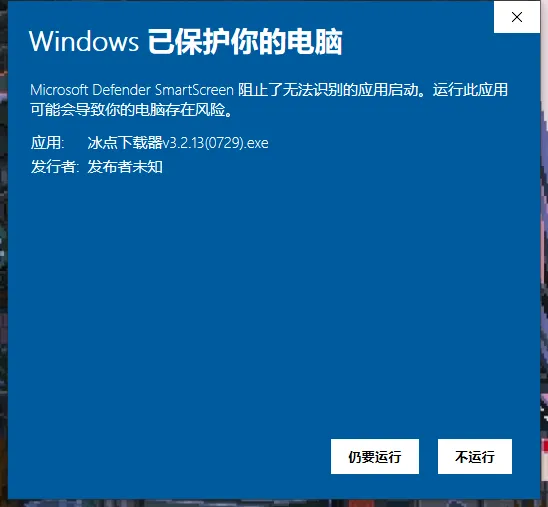Click the empty blue area of the dialog

(x=273, y=297)
